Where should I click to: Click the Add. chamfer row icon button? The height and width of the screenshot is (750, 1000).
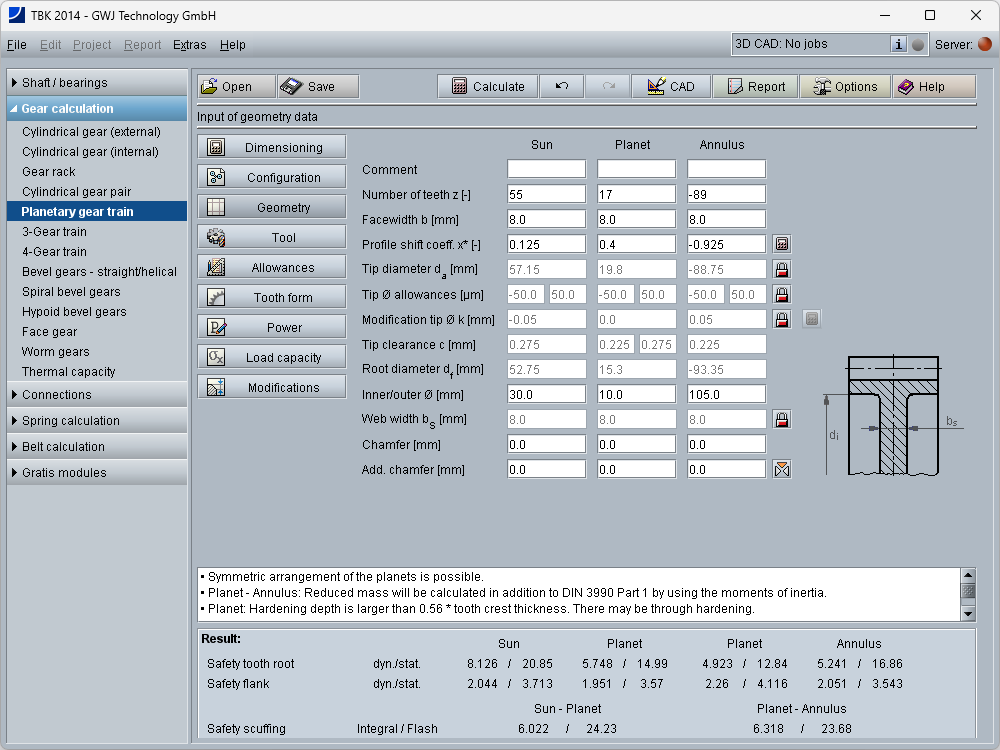(x=782, y=469)
